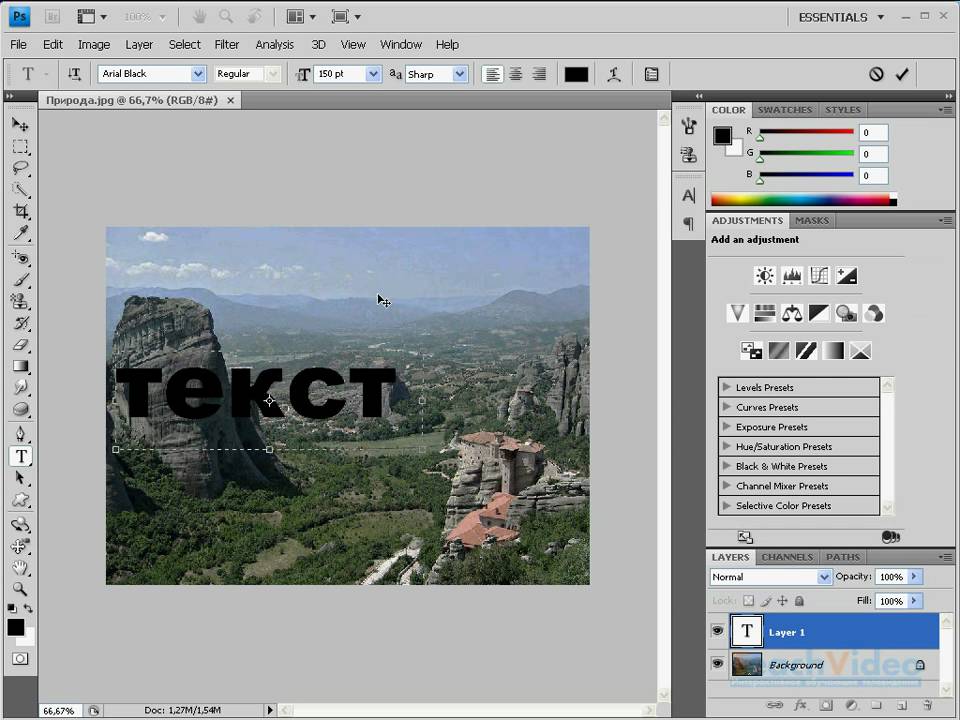Expand Channel Mixer Presets
Image resolution: width=960 pixels, height=720 pixels.
(727, 485)
